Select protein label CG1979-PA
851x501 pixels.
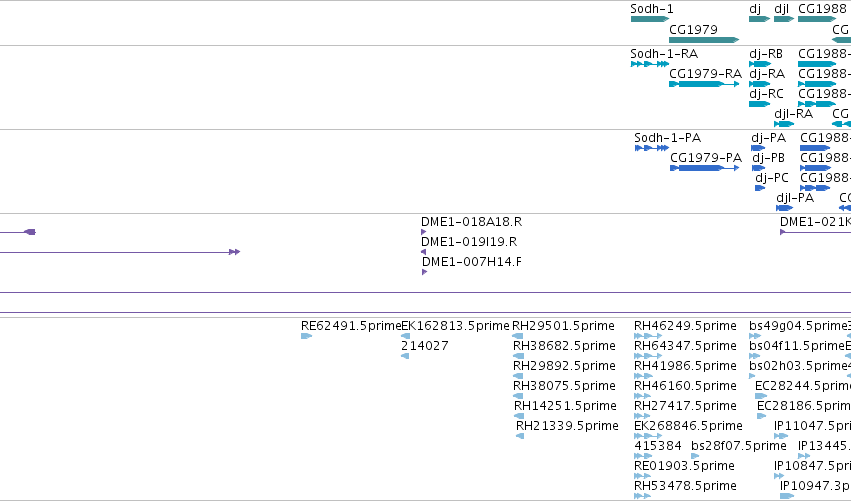coord(706,157)
